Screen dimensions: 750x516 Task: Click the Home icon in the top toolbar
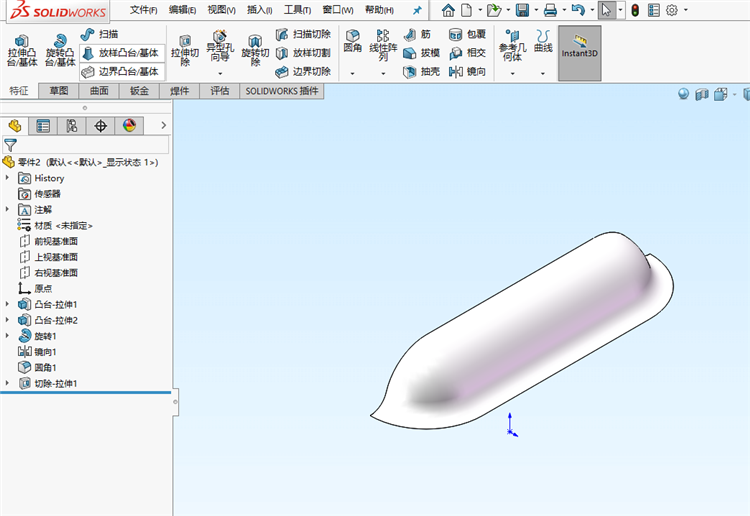(x=448, y=10)
